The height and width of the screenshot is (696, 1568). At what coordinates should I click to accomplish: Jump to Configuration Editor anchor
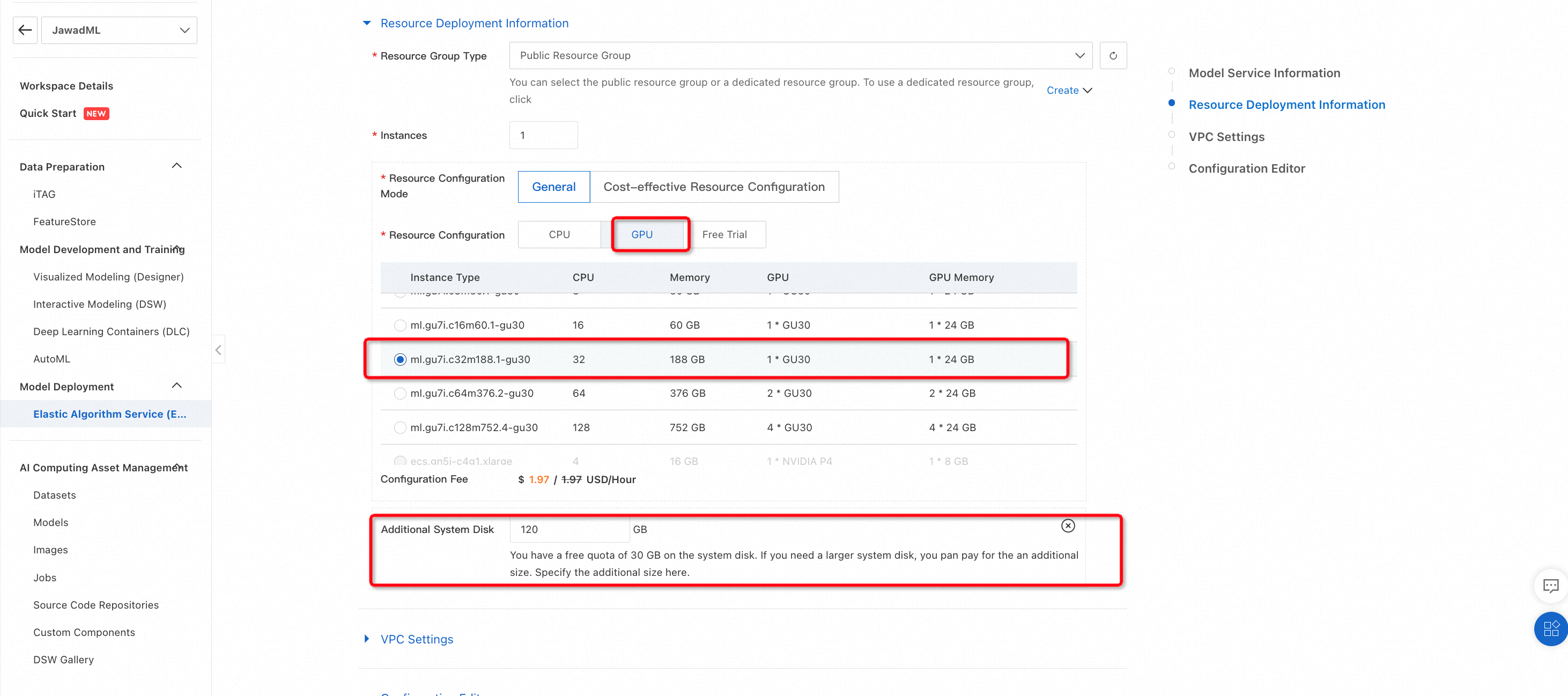(x=1247, y=168)
